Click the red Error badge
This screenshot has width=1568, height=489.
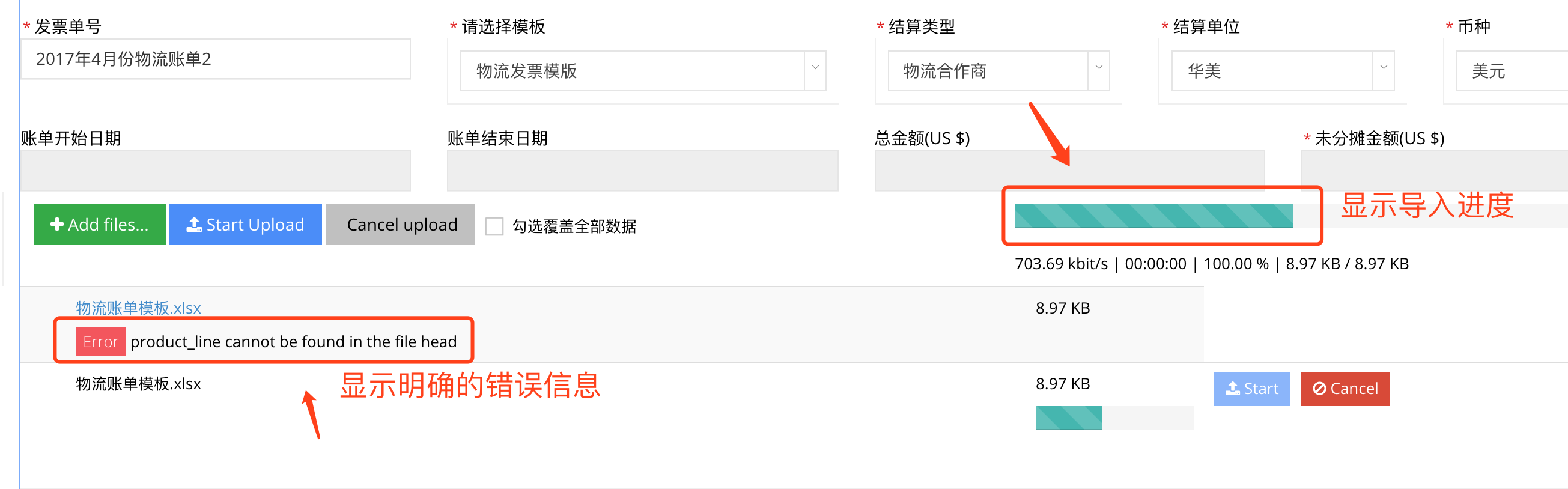[100, 342]
